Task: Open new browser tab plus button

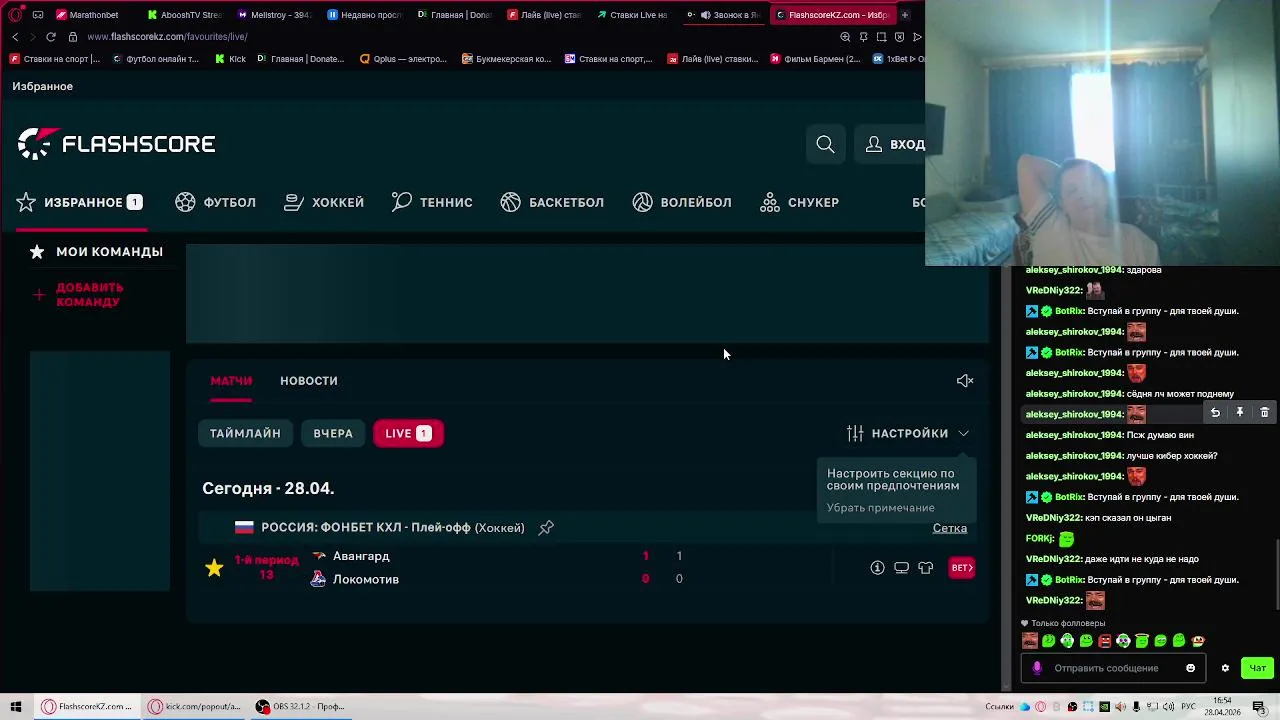Action: (x=905, y=15)
